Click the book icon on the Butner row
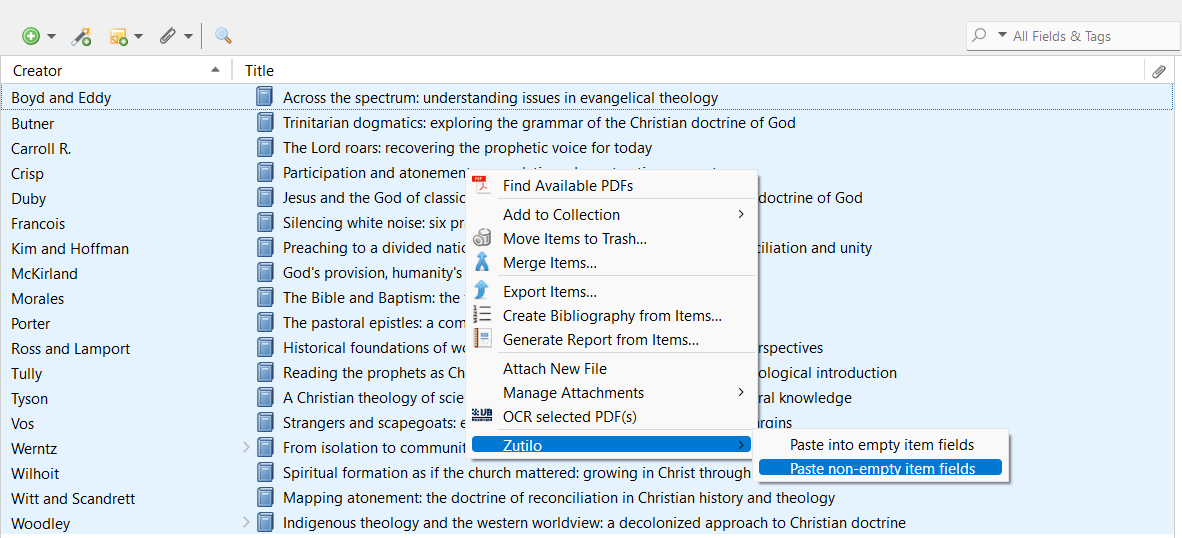This screenshot has height=538, width=1182. tap(264, 123)
